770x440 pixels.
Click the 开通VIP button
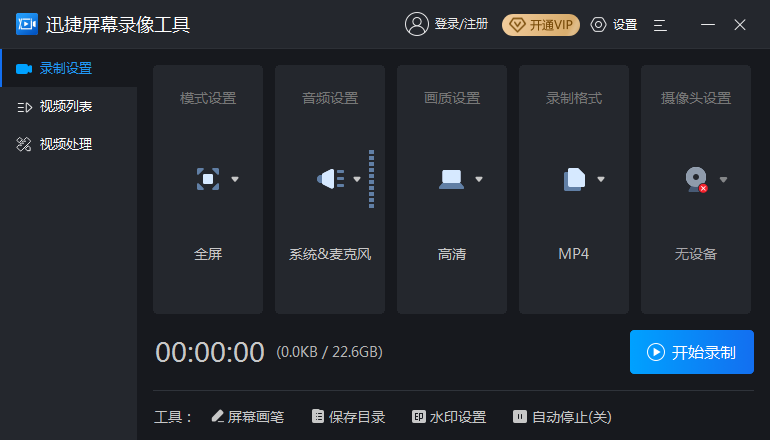click(541, 24)
